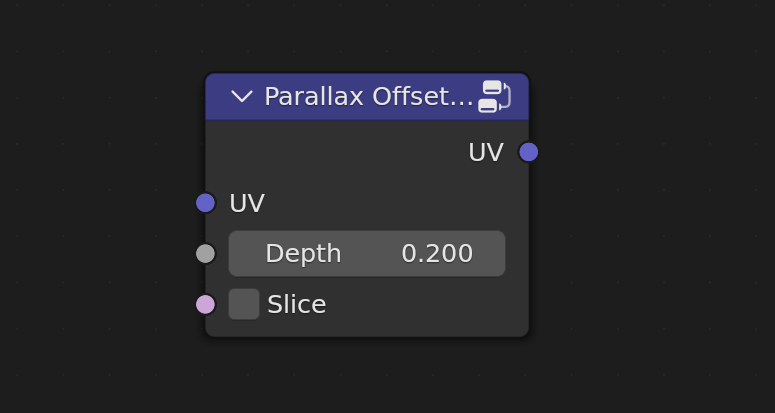Click the pink Slice input socket
The image size is (775, 413).
[206, 304]
